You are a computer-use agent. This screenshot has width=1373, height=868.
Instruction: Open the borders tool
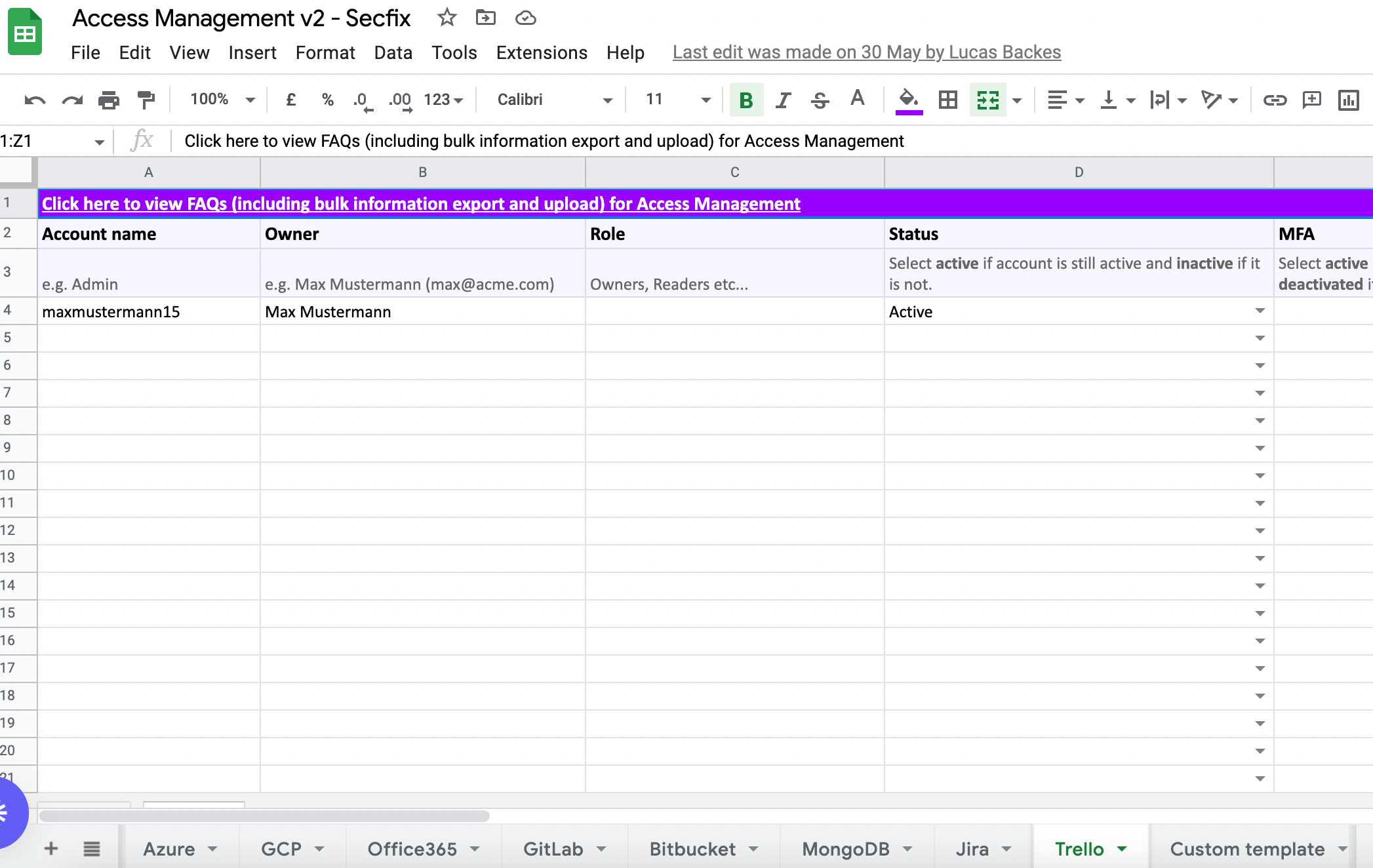[x=948, y=100]
